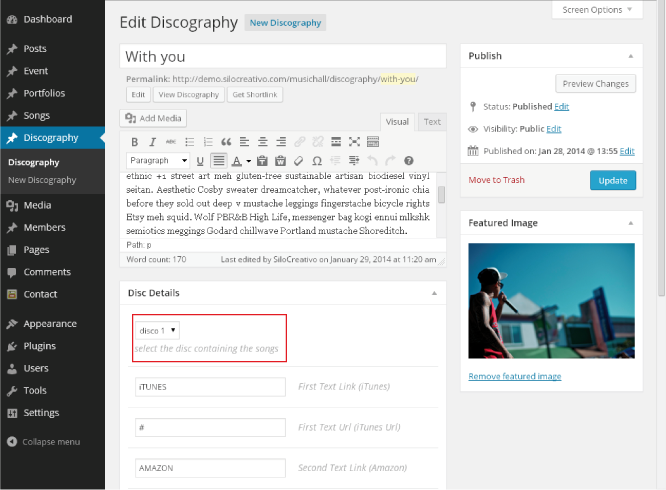Align text left

coord(244,142)
